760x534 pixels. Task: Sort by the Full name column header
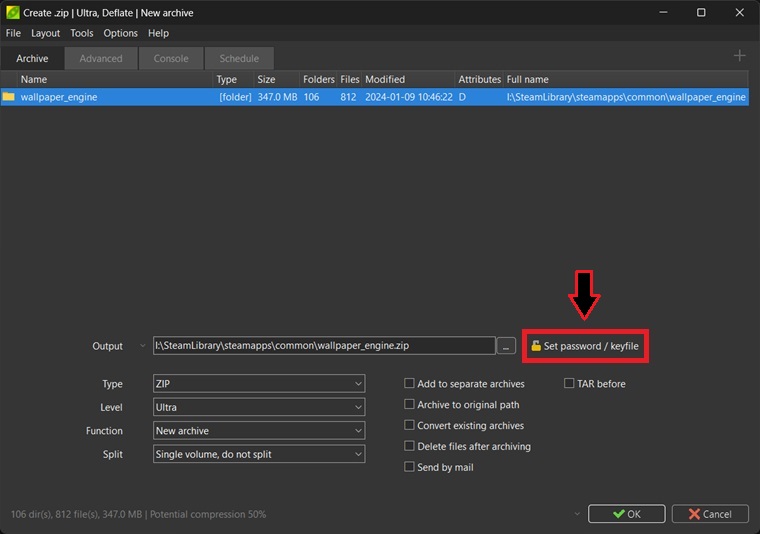[626, 79]
